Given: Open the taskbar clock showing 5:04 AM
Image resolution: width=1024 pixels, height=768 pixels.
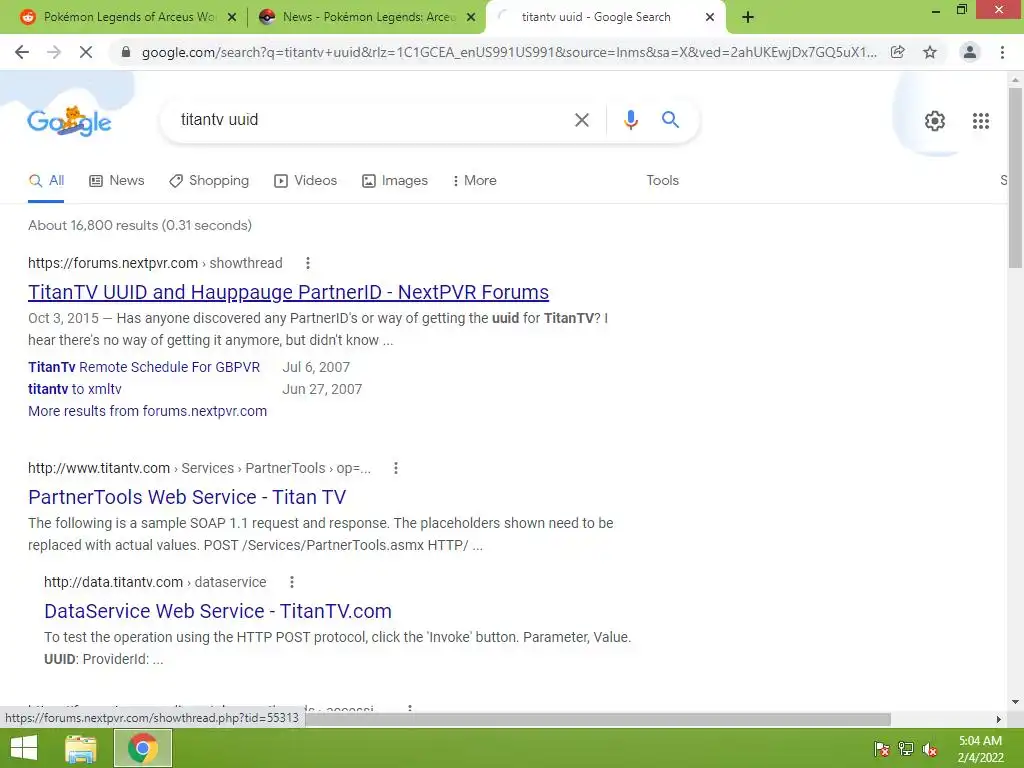Looking at the screenshot, I should click(x=980, y=749).
